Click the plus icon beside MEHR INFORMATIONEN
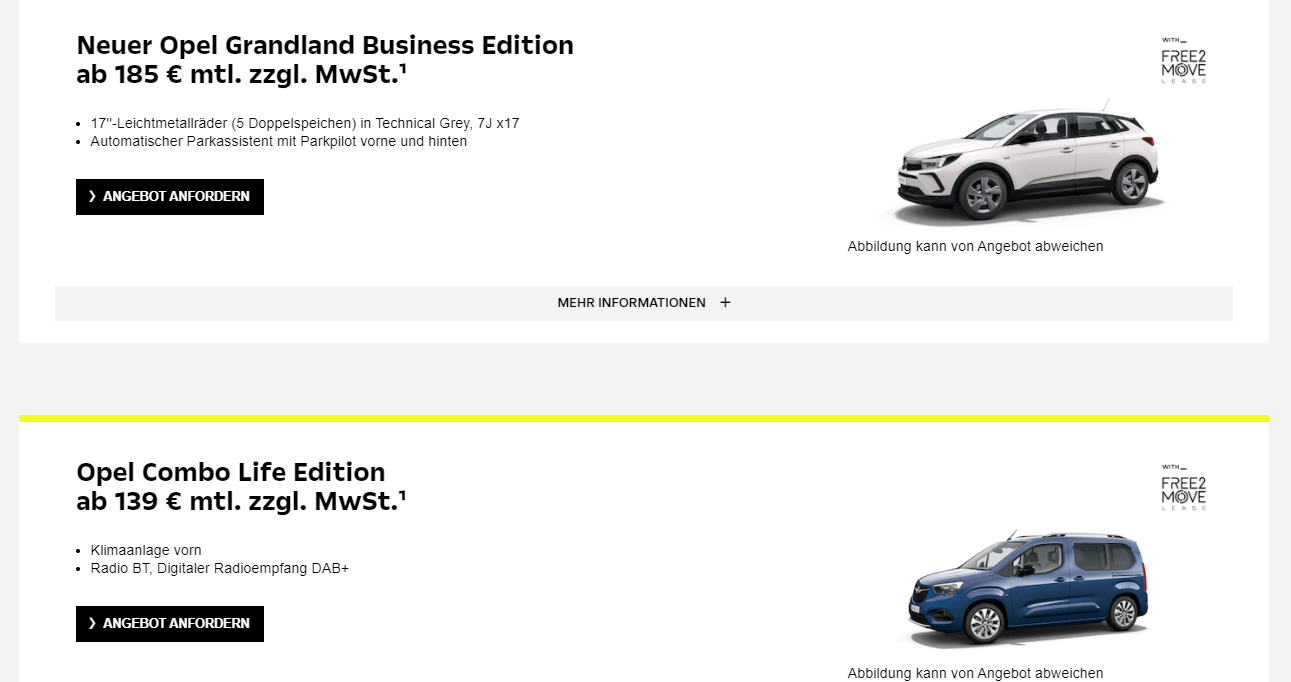1291x682 pixels. pyautogui.click(x=725, y=303)
